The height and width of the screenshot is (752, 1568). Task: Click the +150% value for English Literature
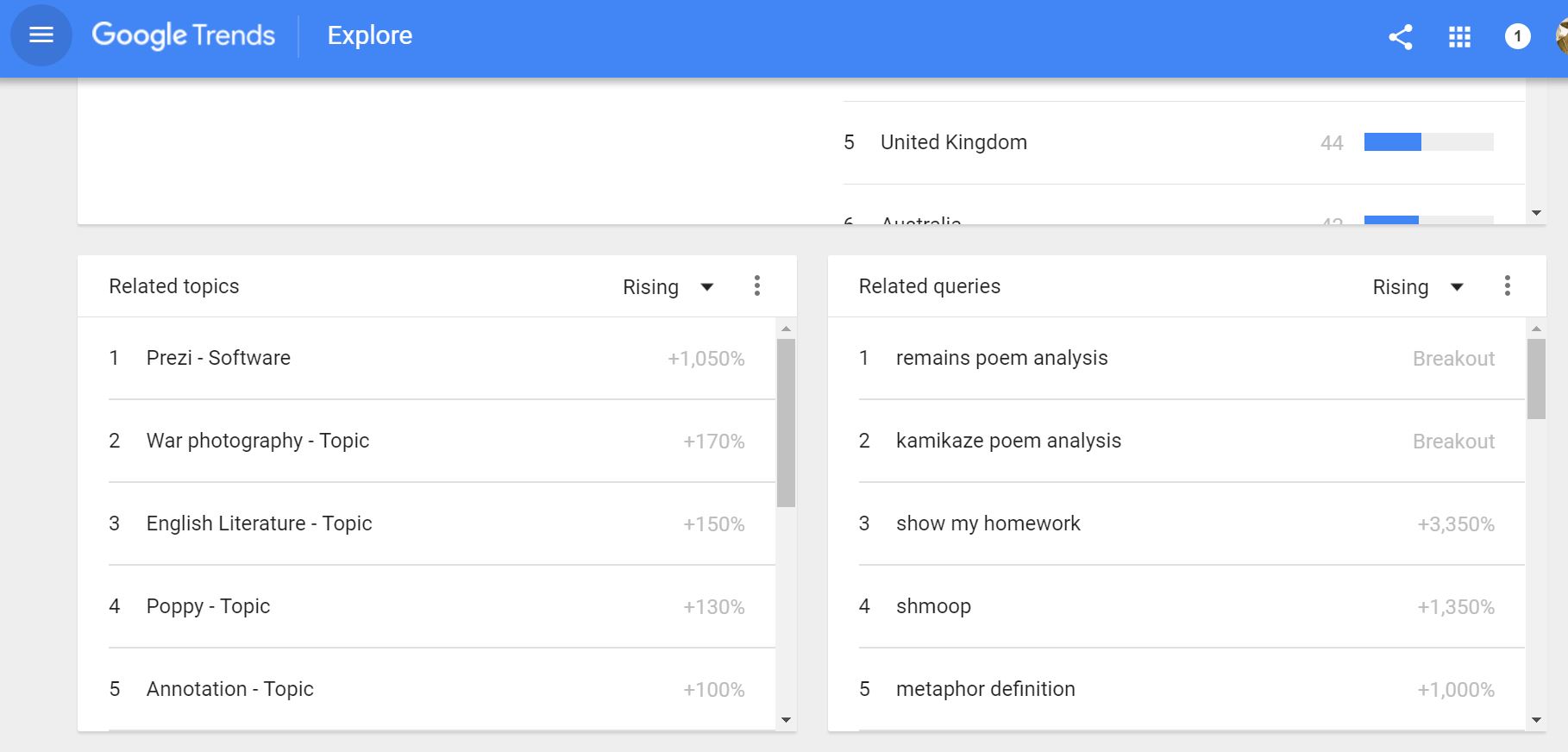(x=713, y=524)
